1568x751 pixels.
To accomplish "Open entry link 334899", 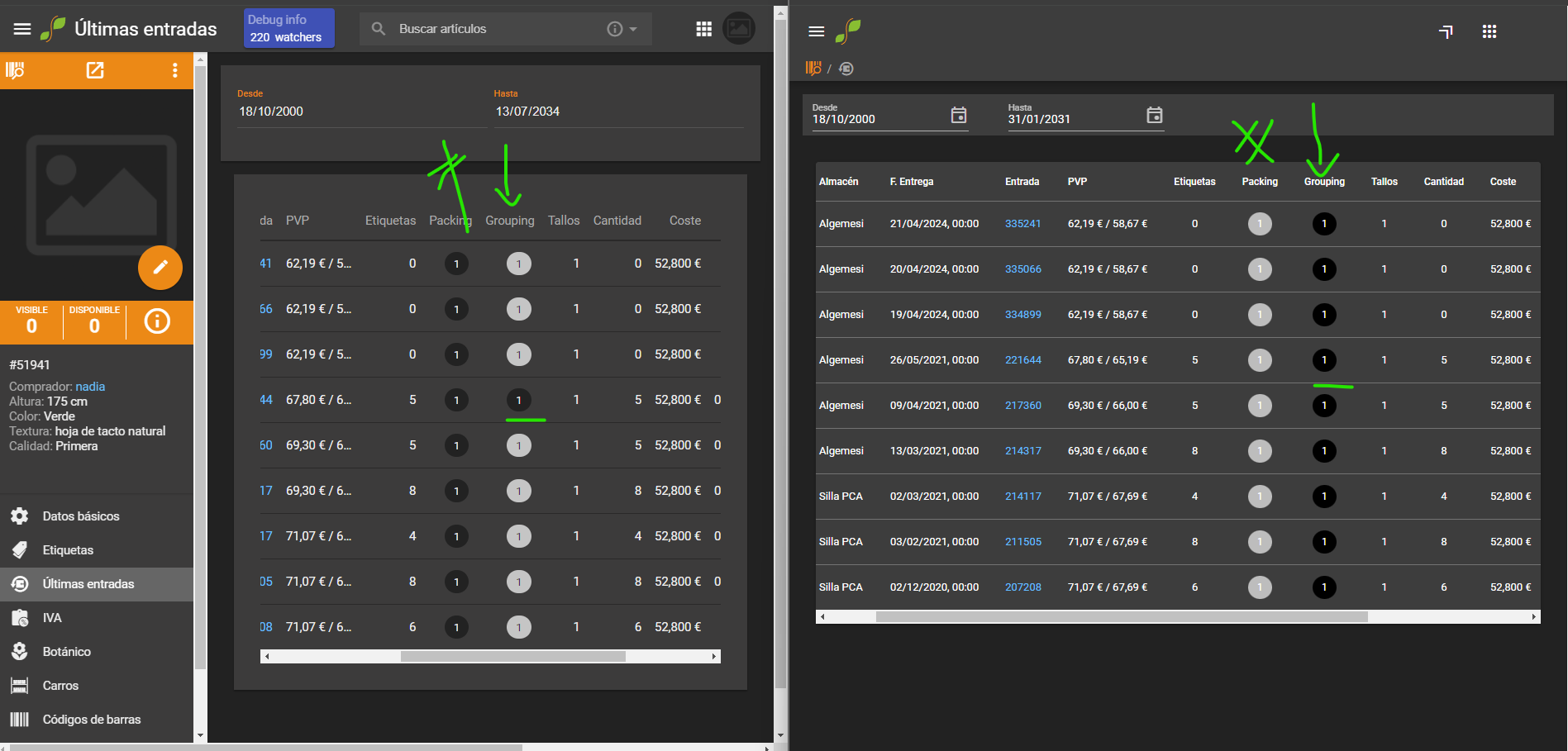I will tap(1023, 315).
